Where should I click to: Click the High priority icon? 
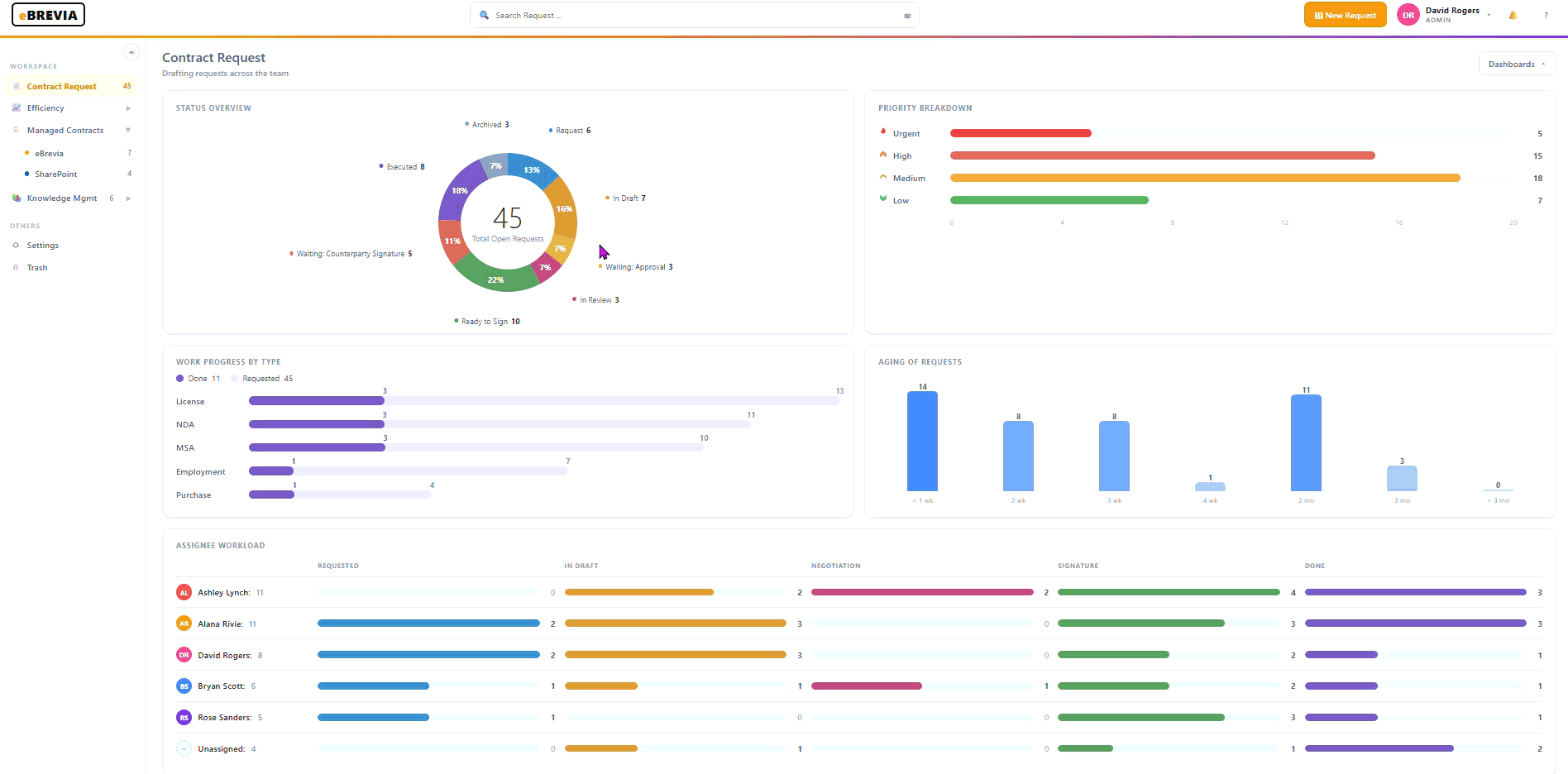click(x=883, y=155)
